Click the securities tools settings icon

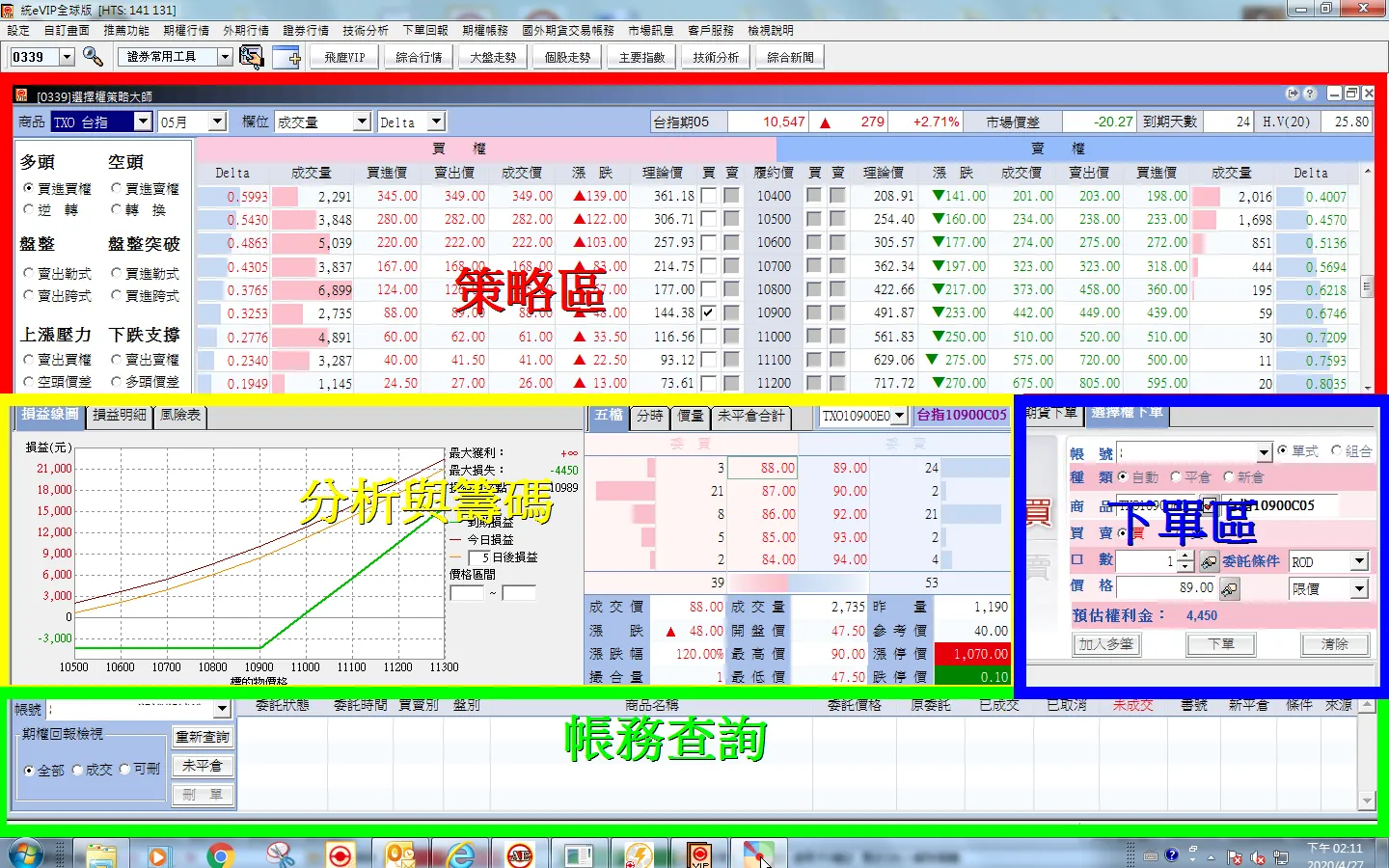(251, 57)
